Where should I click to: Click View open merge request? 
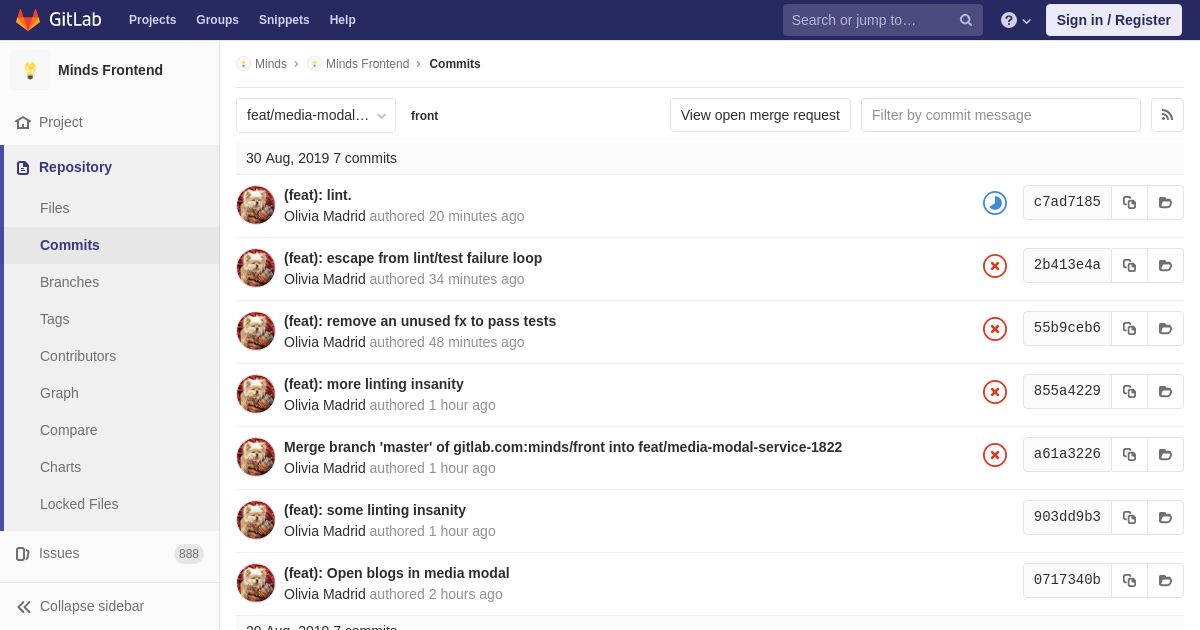pyautogui.click(x=760, y=115)
